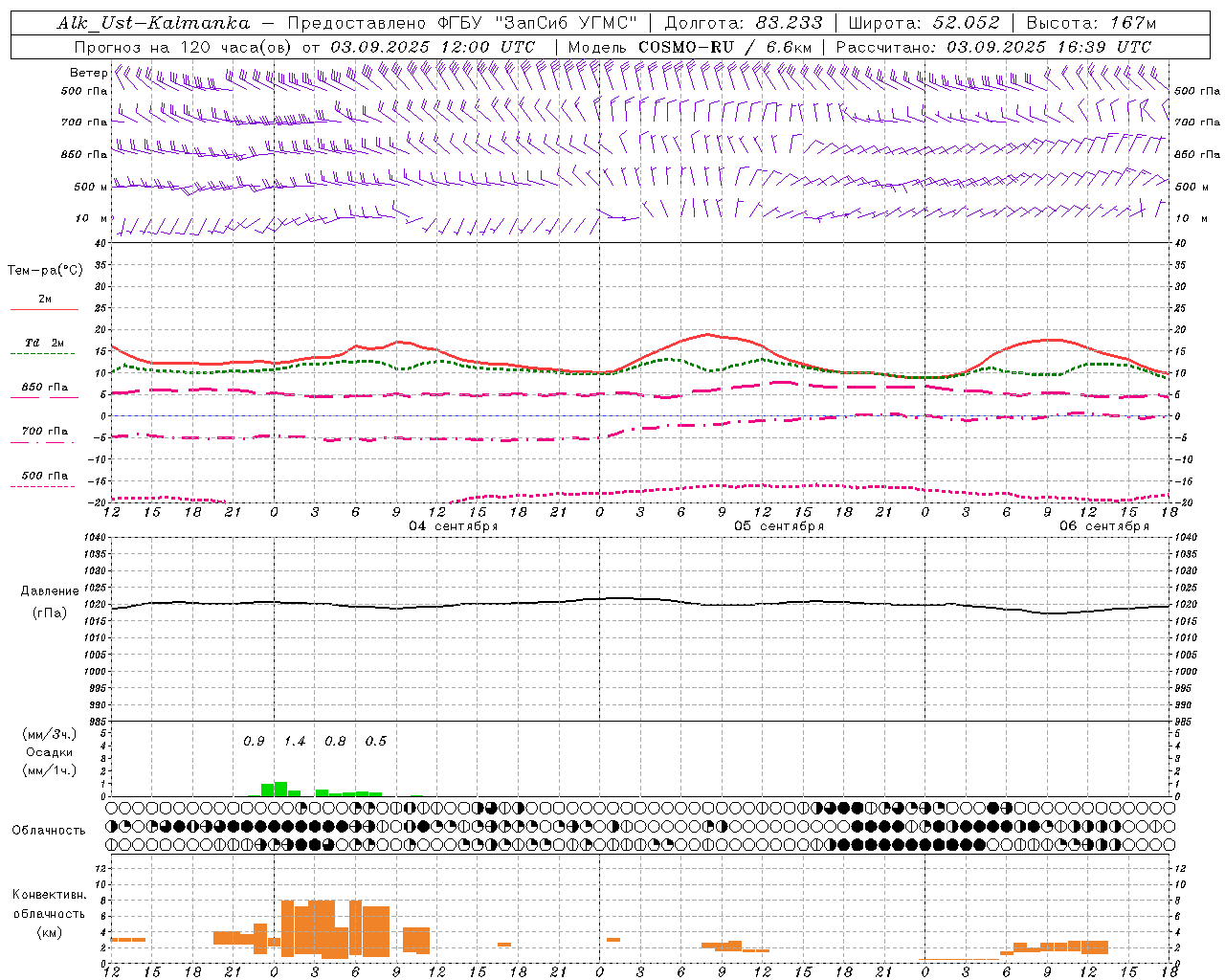Click the Осадки precipitation label
The width and height of the screenshot is (1225, 980).
click(49, 752)
